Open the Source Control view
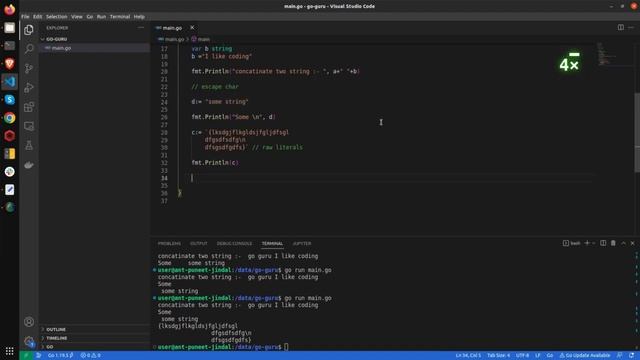The height and width of the screenshot is (360, 640). [29, 68]
